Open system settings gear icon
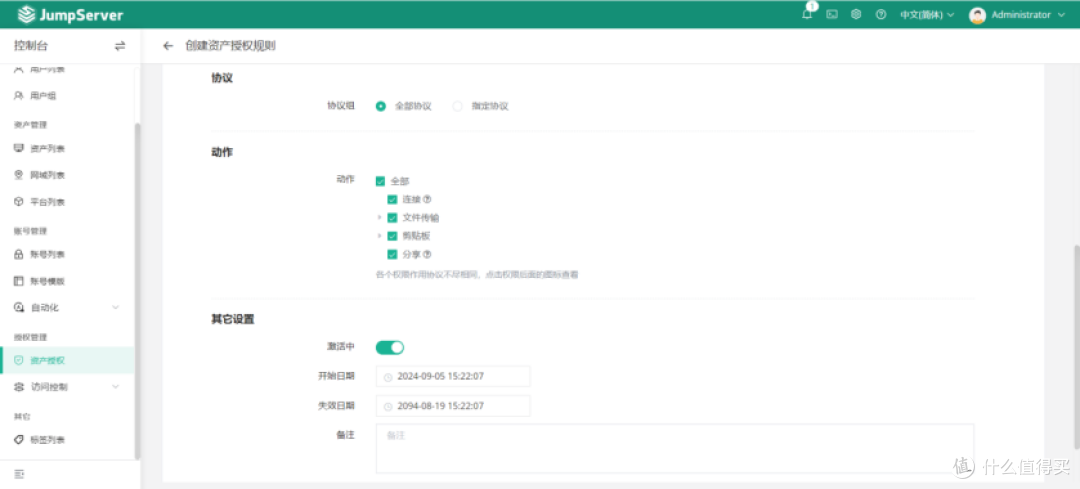This screenshot has width=1080, height=489. (x=856, y=14)
